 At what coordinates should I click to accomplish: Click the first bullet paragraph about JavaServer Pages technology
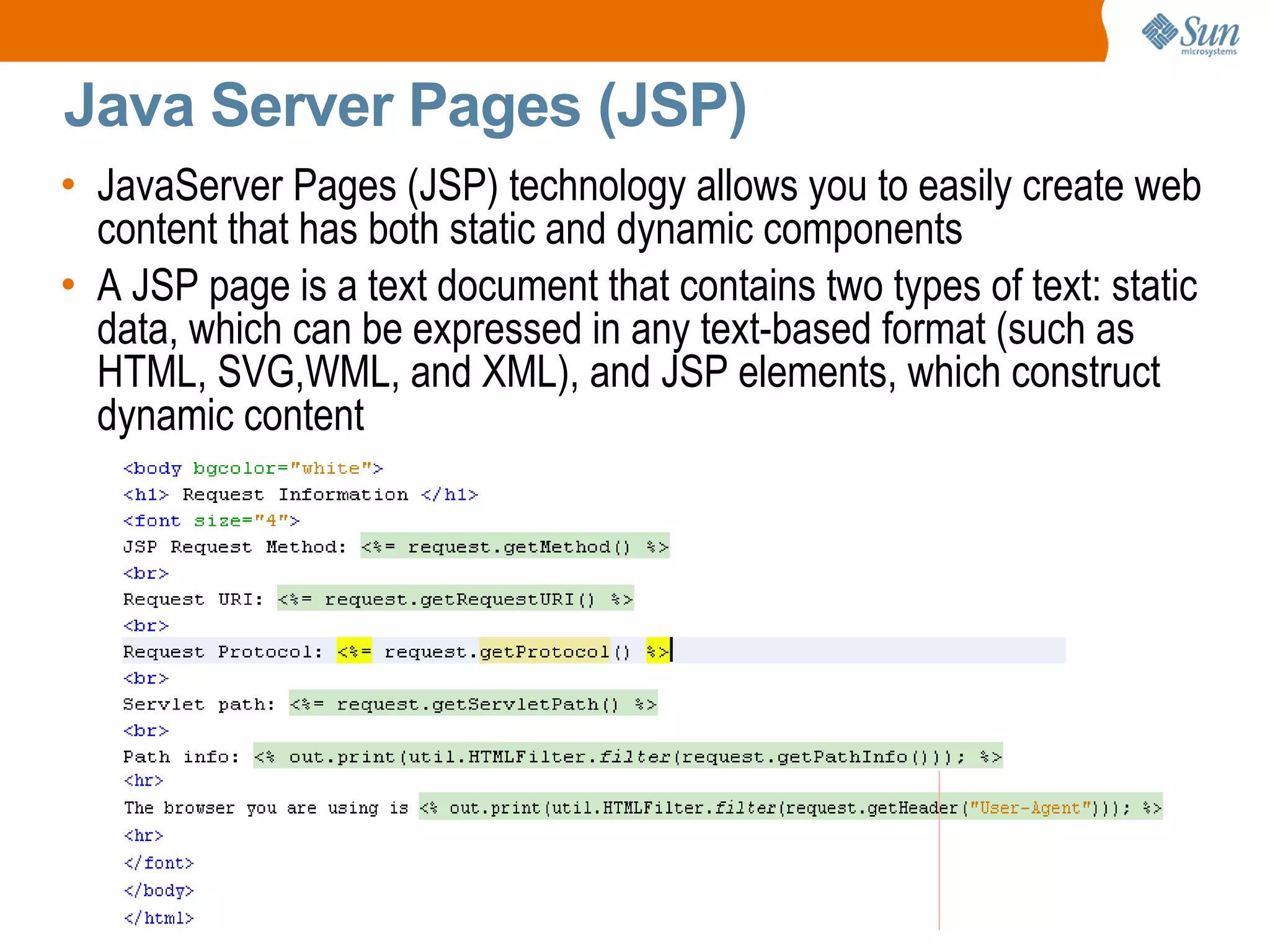(x=649, y=207)
